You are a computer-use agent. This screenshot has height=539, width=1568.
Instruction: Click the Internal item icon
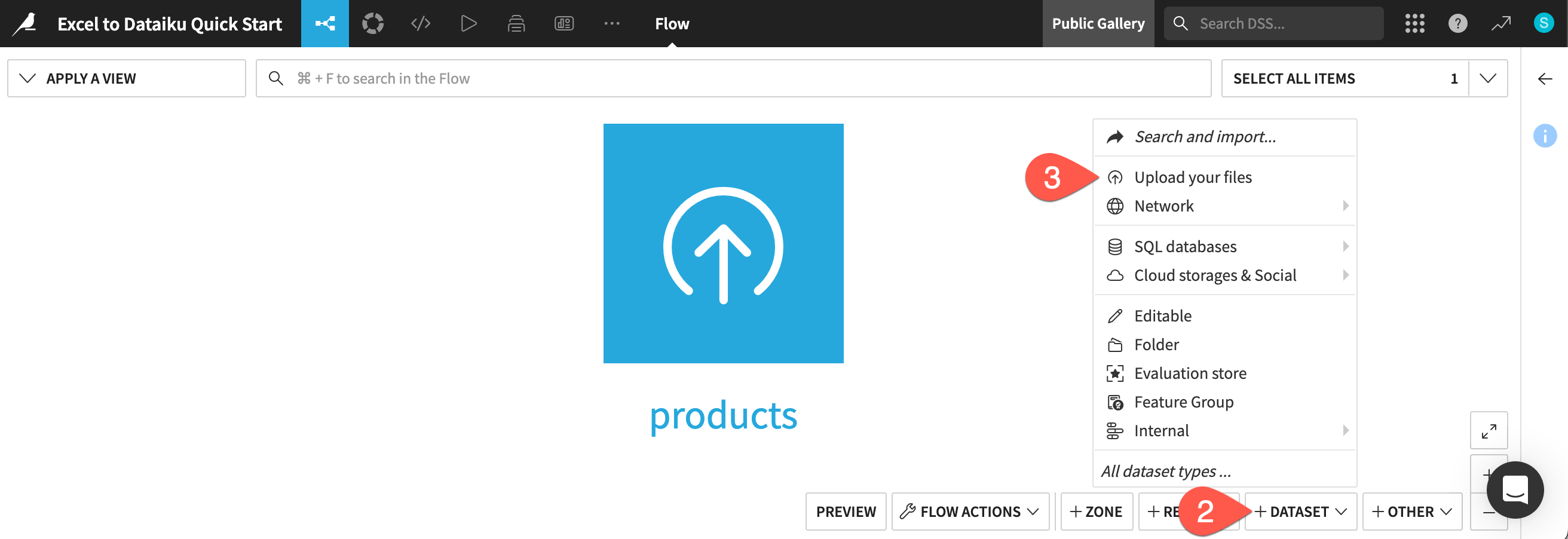click(x=1114, y=431)
